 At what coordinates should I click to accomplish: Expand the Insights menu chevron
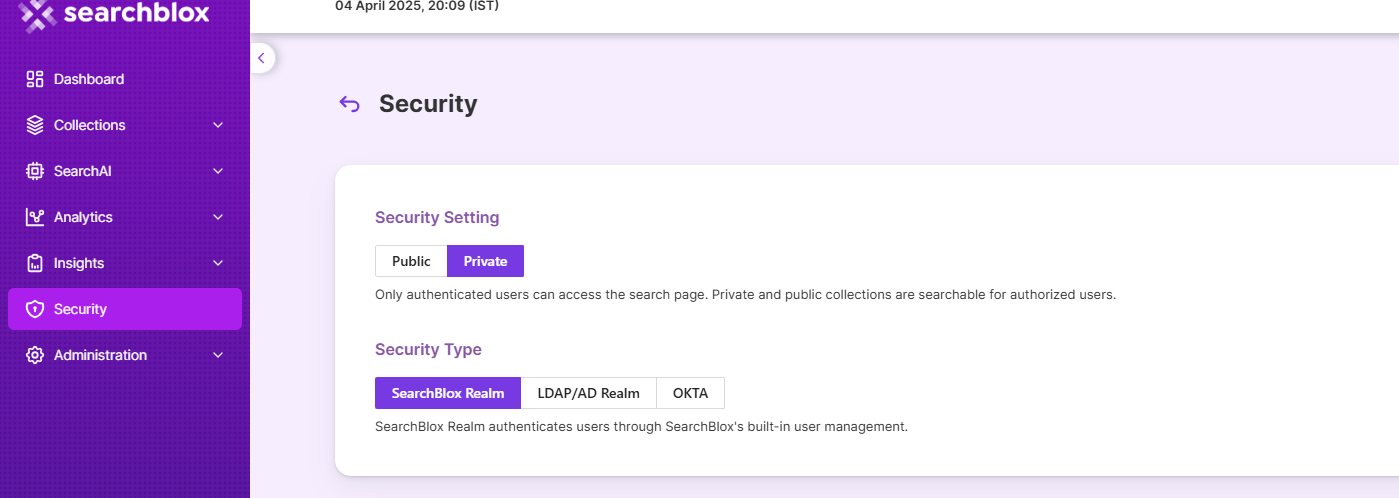pos(218,263)
